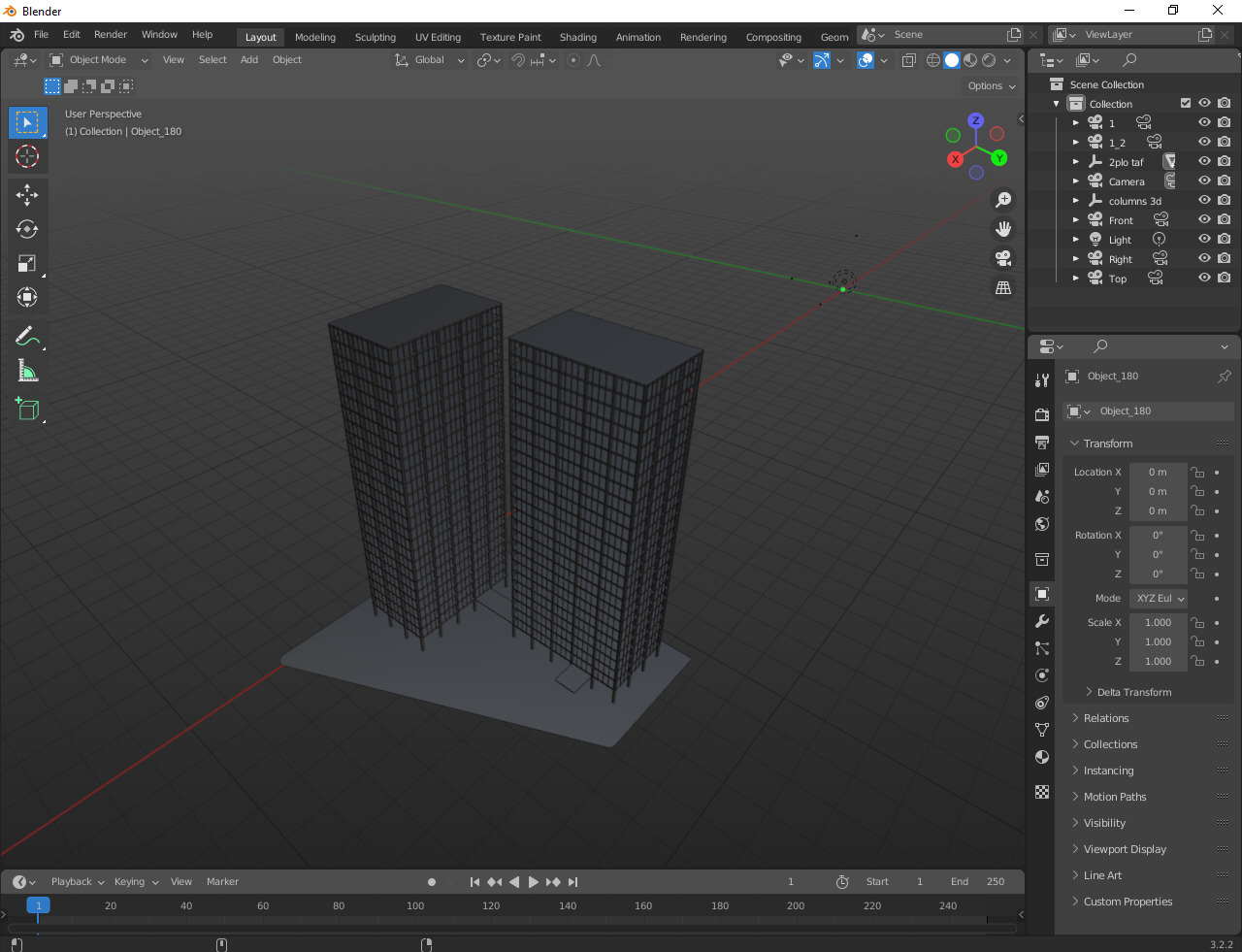Click the zoom magnifier viewport gizmo
Image resolution: width=1242 pixels, height=952 pixels.
pos(1003,200)
